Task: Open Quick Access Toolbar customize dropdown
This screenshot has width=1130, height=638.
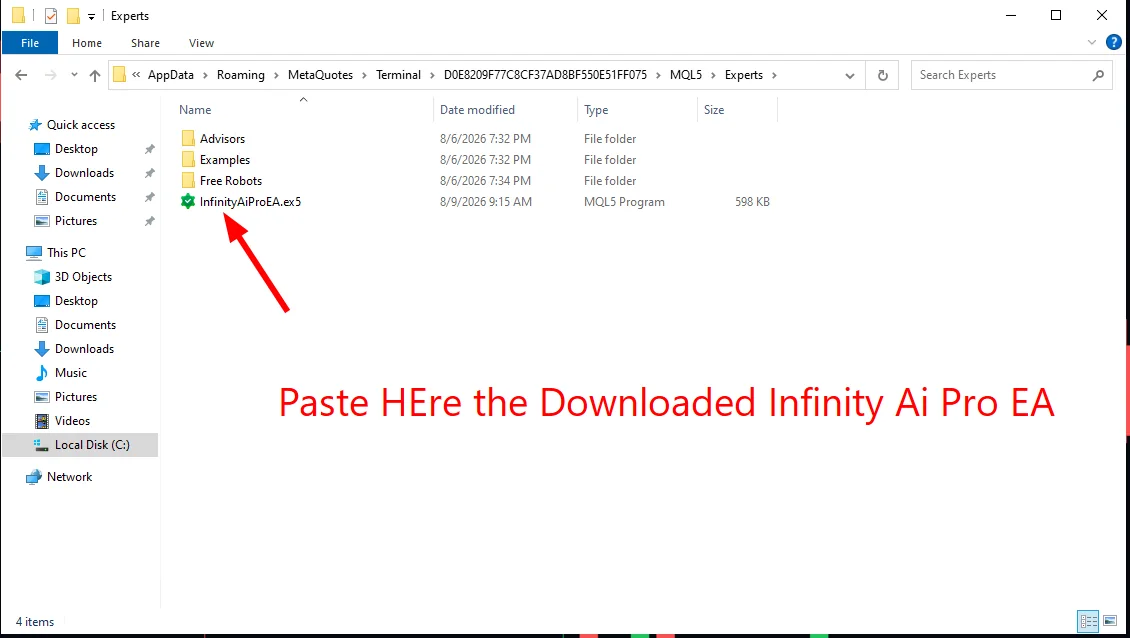Action: point(92,16)
